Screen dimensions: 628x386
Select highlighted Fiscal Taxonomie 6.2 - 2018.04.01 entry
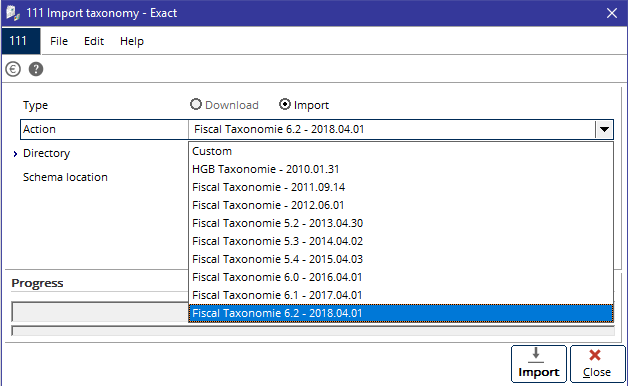click(401, 313)
